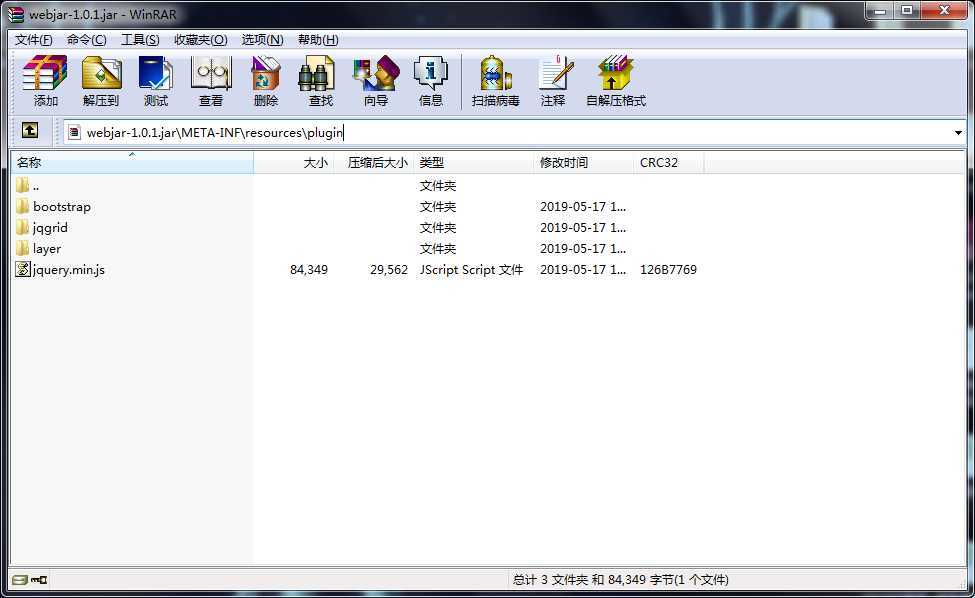Click the CRC32 value 126B7769
Screen dimensions: 975x598
point(668,270)
